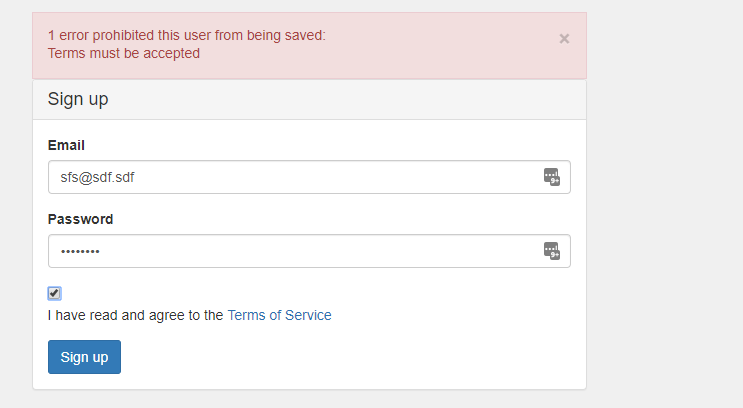Click the password manager icon in Email field

pos(551,177)
